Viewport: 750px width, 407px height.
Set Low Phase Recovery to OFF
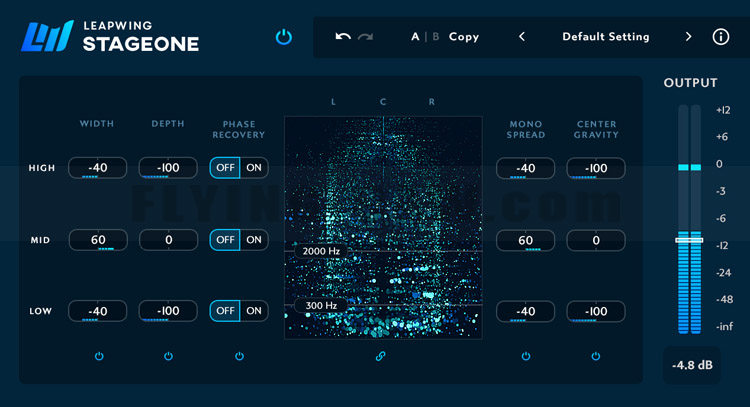225,311
